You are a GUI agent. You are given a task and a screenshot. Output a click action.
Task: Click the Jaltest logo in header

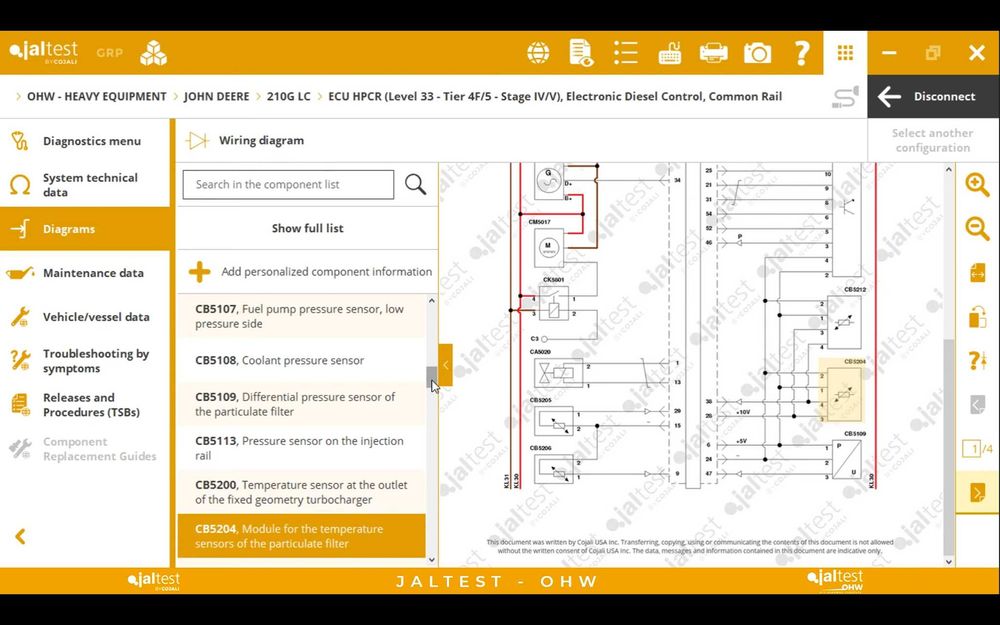click(x=43, y=52)
